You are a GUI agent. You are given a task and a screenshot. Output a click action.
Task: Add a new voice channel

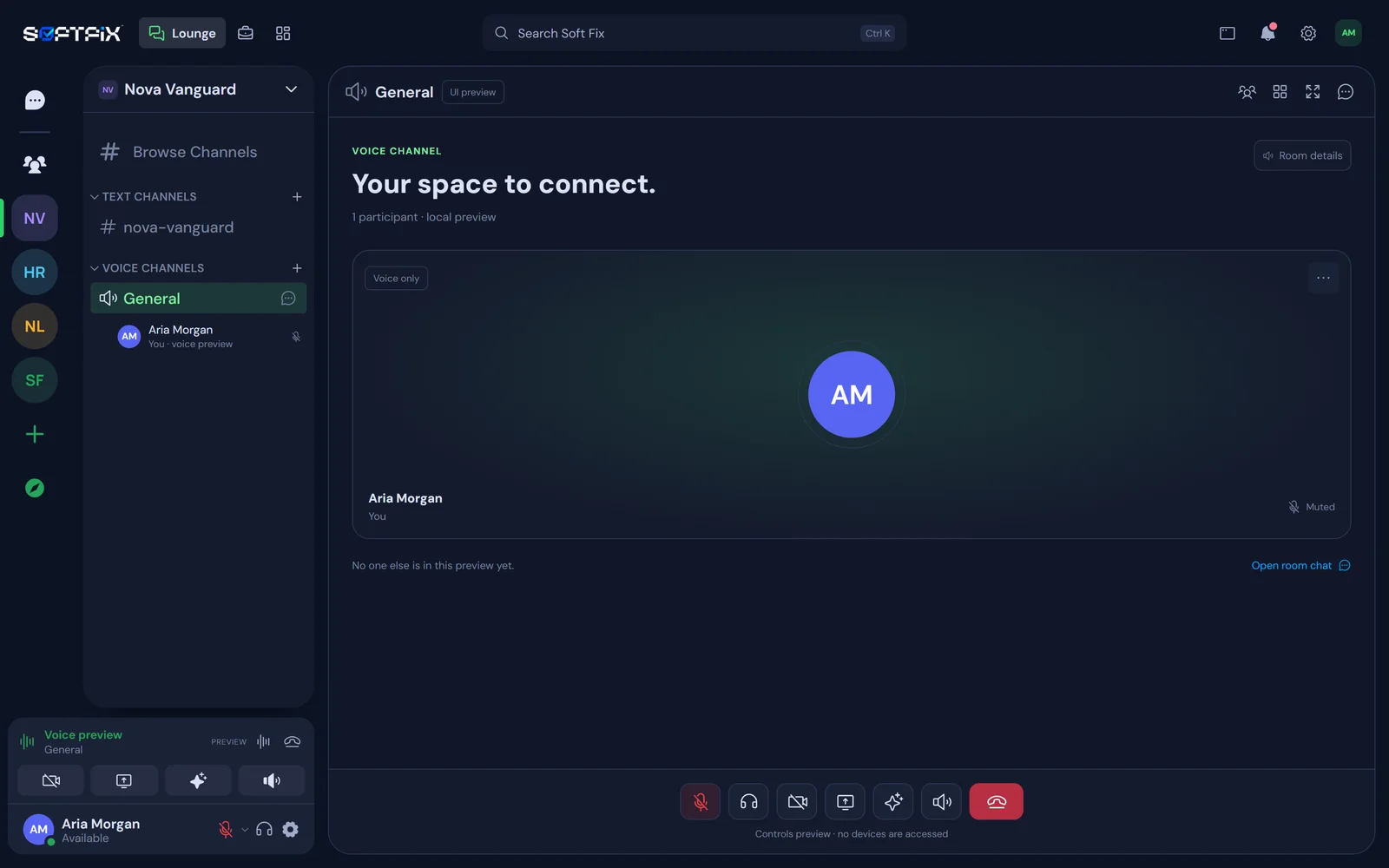pyautogui.click(x=297, y=268)
